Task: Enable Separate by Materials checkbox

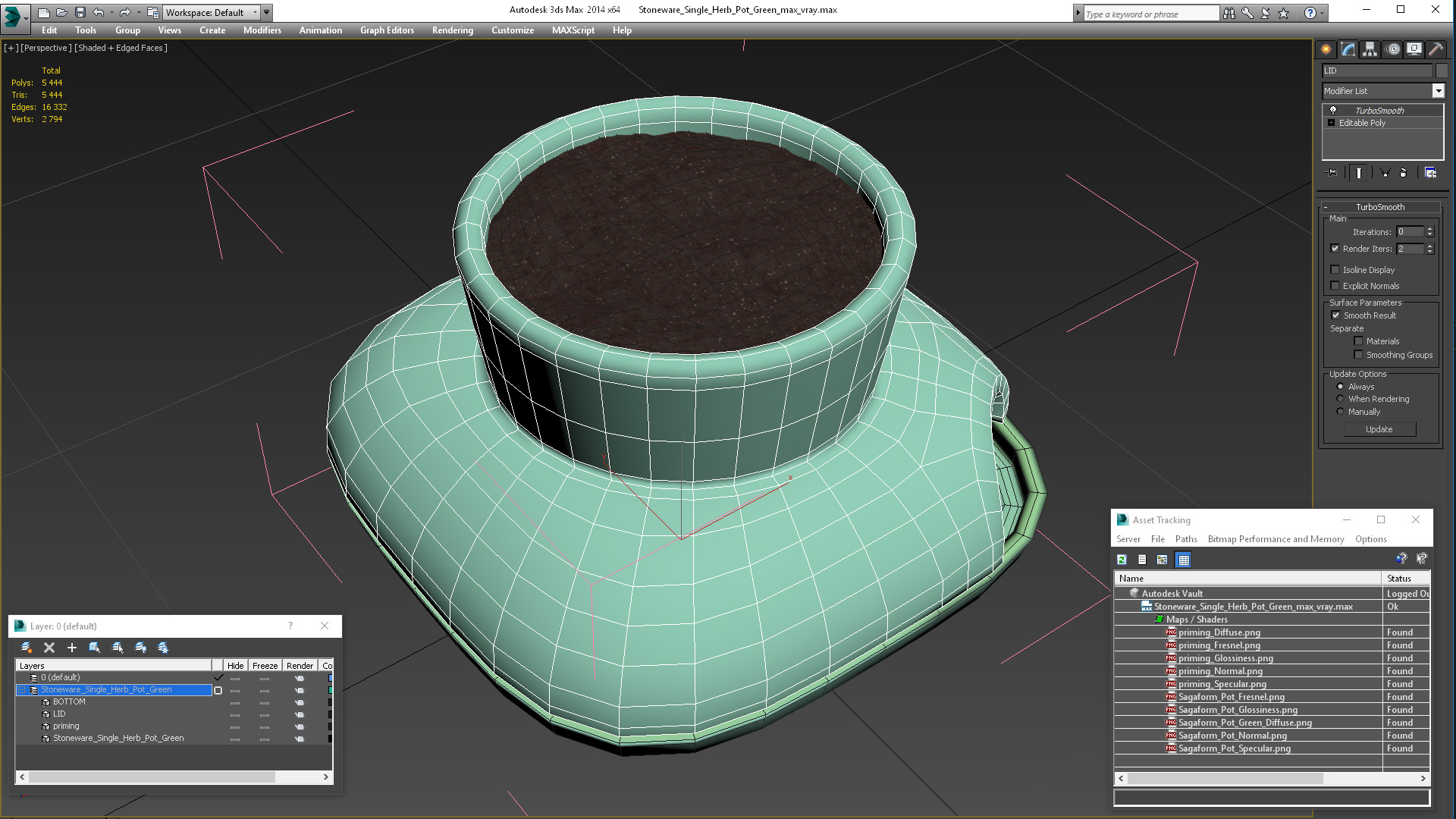Action: click(1358, 341)
